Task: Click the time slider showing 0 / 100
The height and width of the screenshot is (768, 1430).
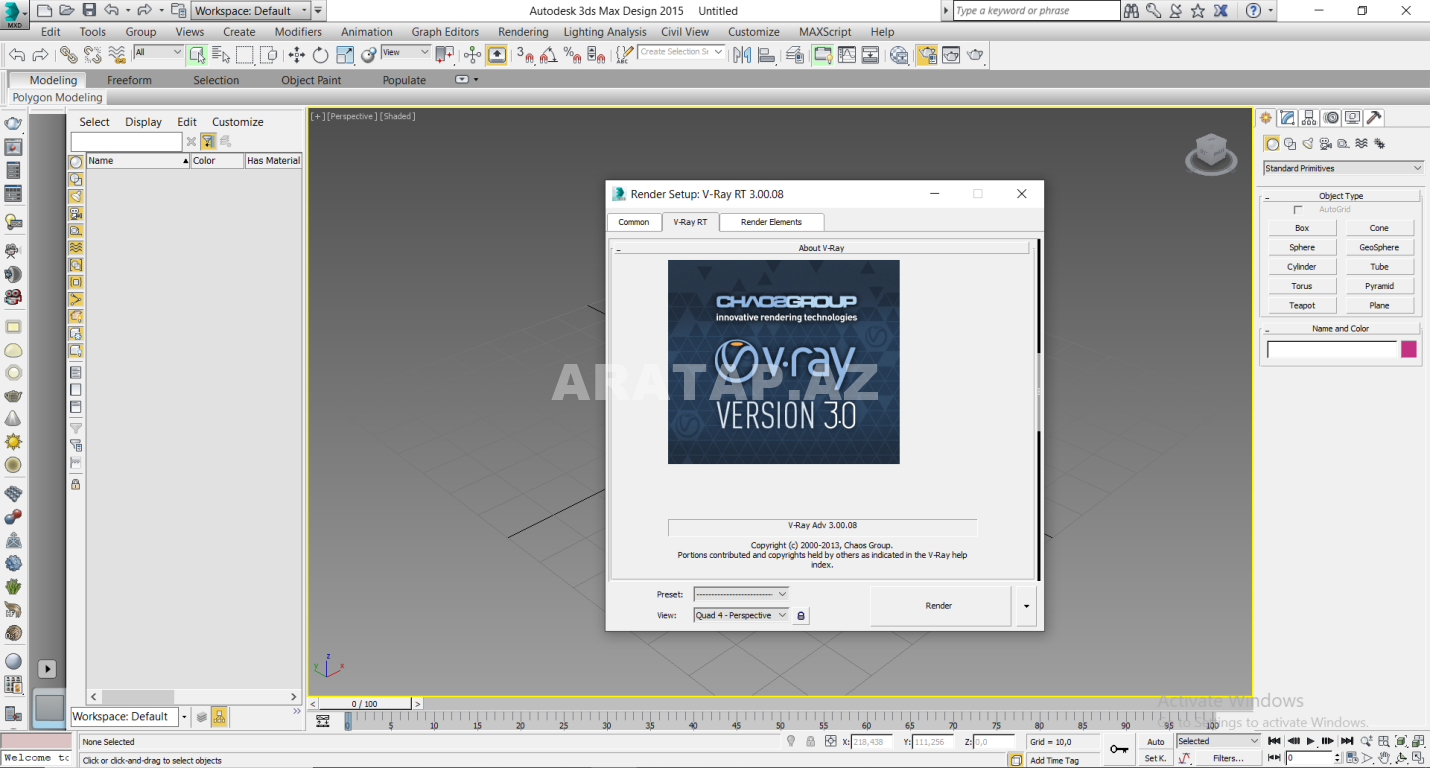Action: (x=363, y=704)
